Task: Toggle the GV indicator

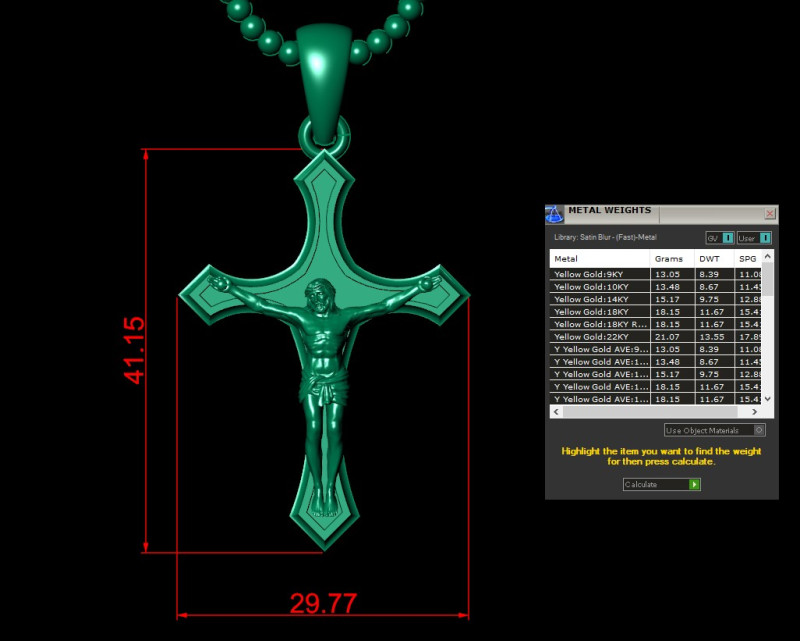Action: 714,237
